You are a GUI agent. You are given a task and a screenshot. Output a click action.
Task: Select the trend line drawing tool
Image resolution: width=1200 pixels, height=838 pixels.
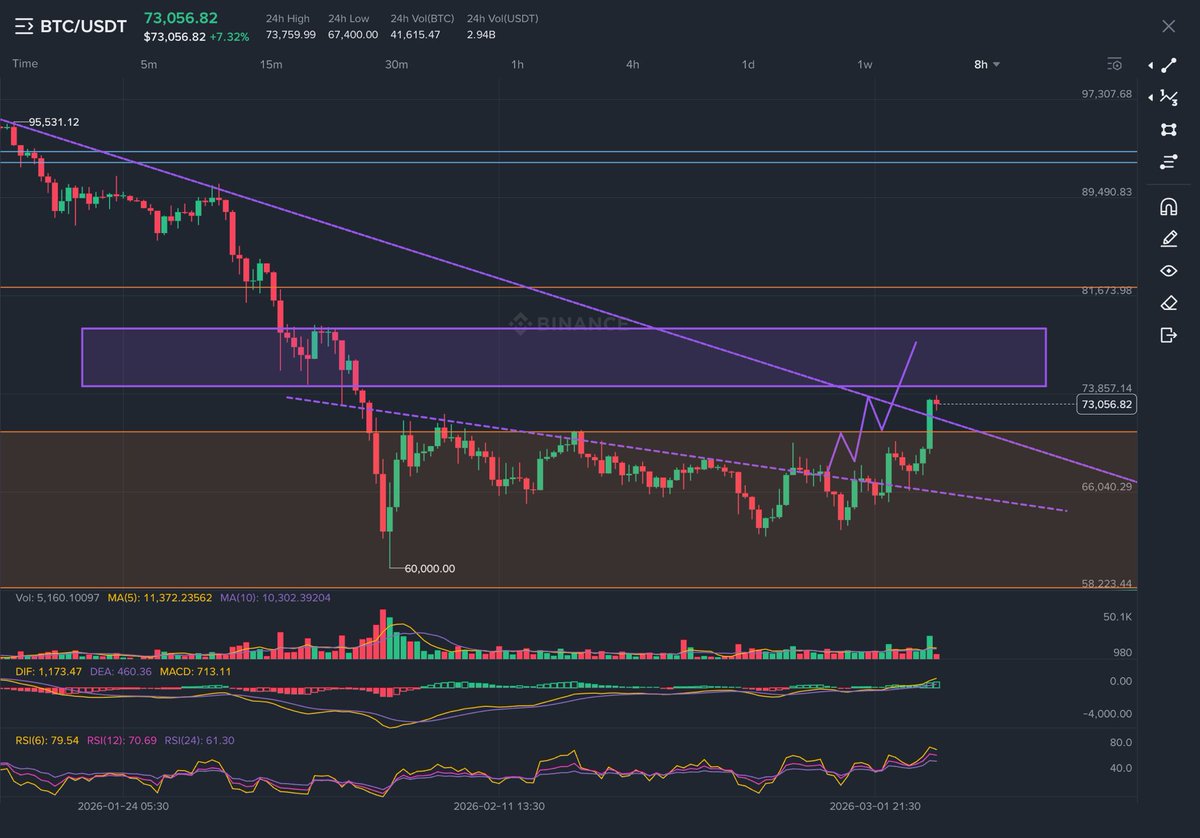coord(1168,66)
